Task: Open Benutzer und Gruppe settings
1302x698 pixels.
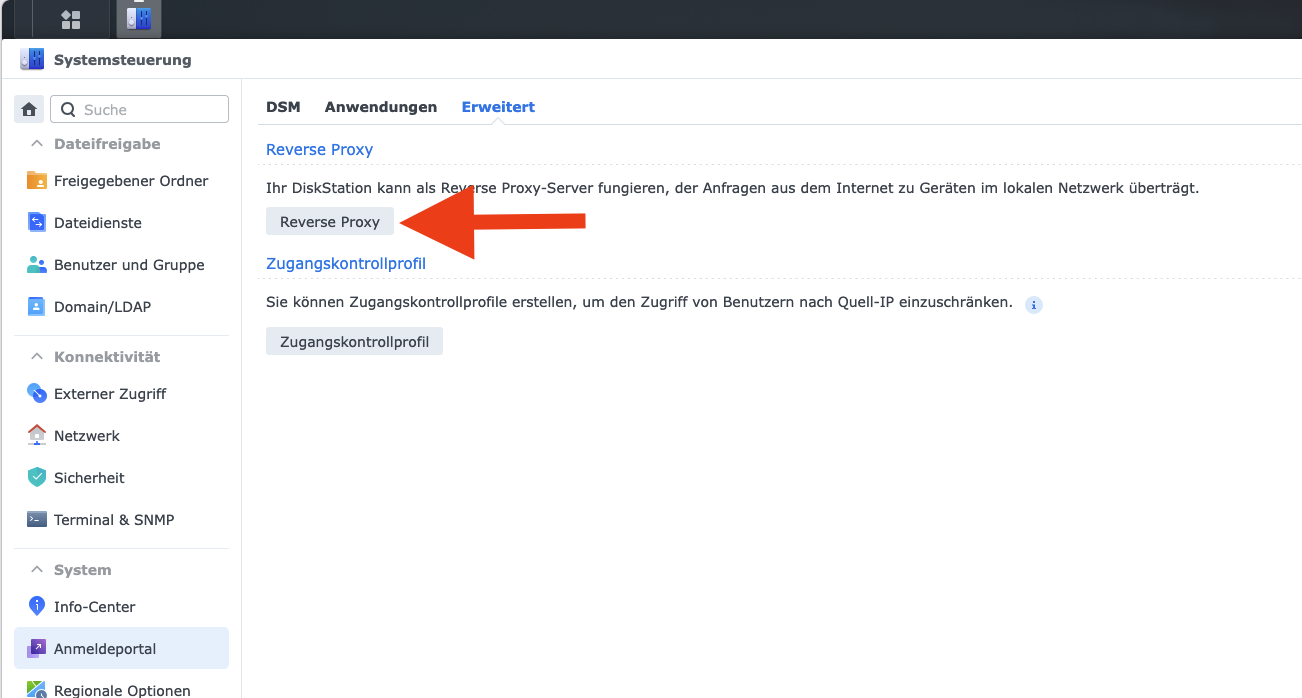Action: (121, 265)
